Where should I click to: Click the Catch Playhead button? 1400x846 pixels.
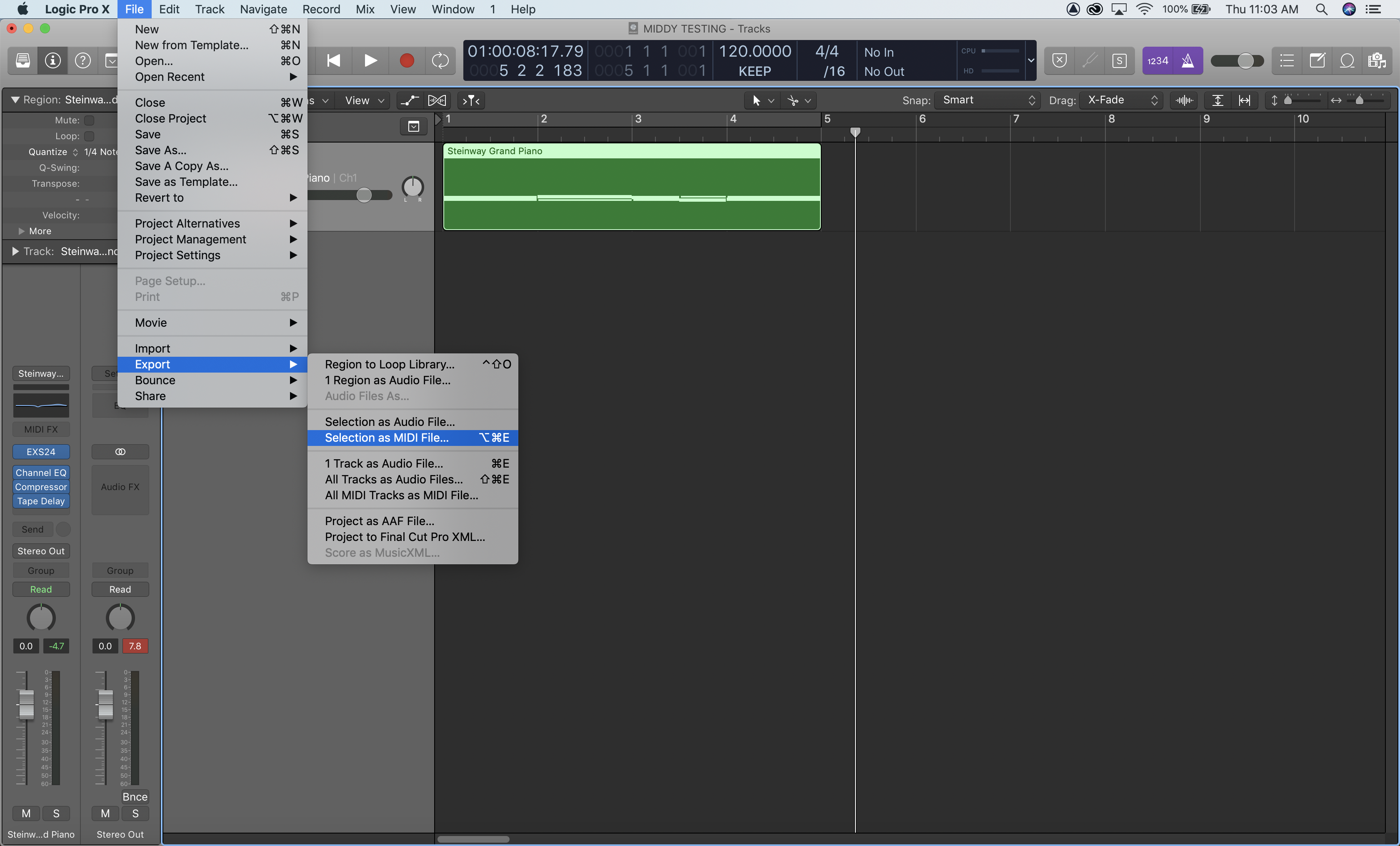(471, 100)
